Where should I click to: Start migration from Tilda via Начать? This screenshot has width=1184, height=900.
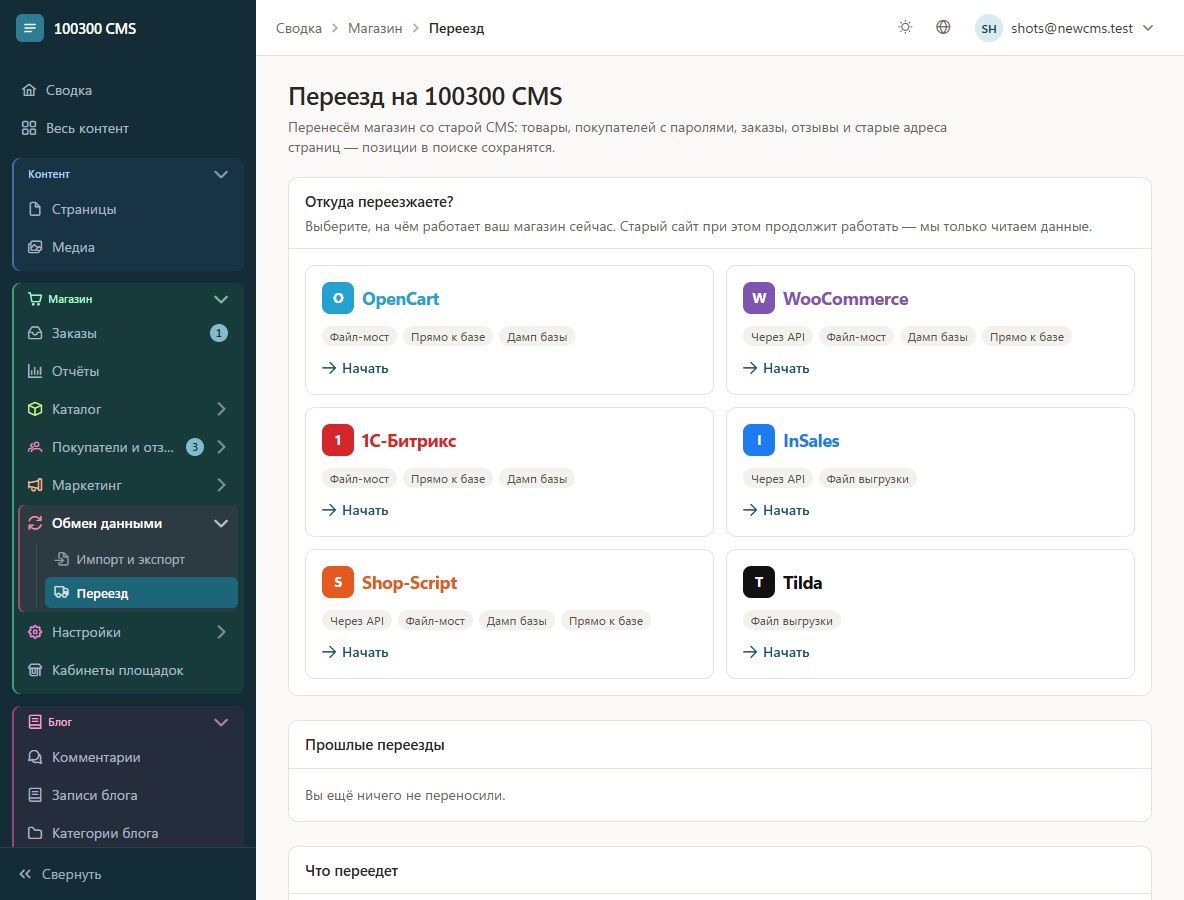(776, 652)
